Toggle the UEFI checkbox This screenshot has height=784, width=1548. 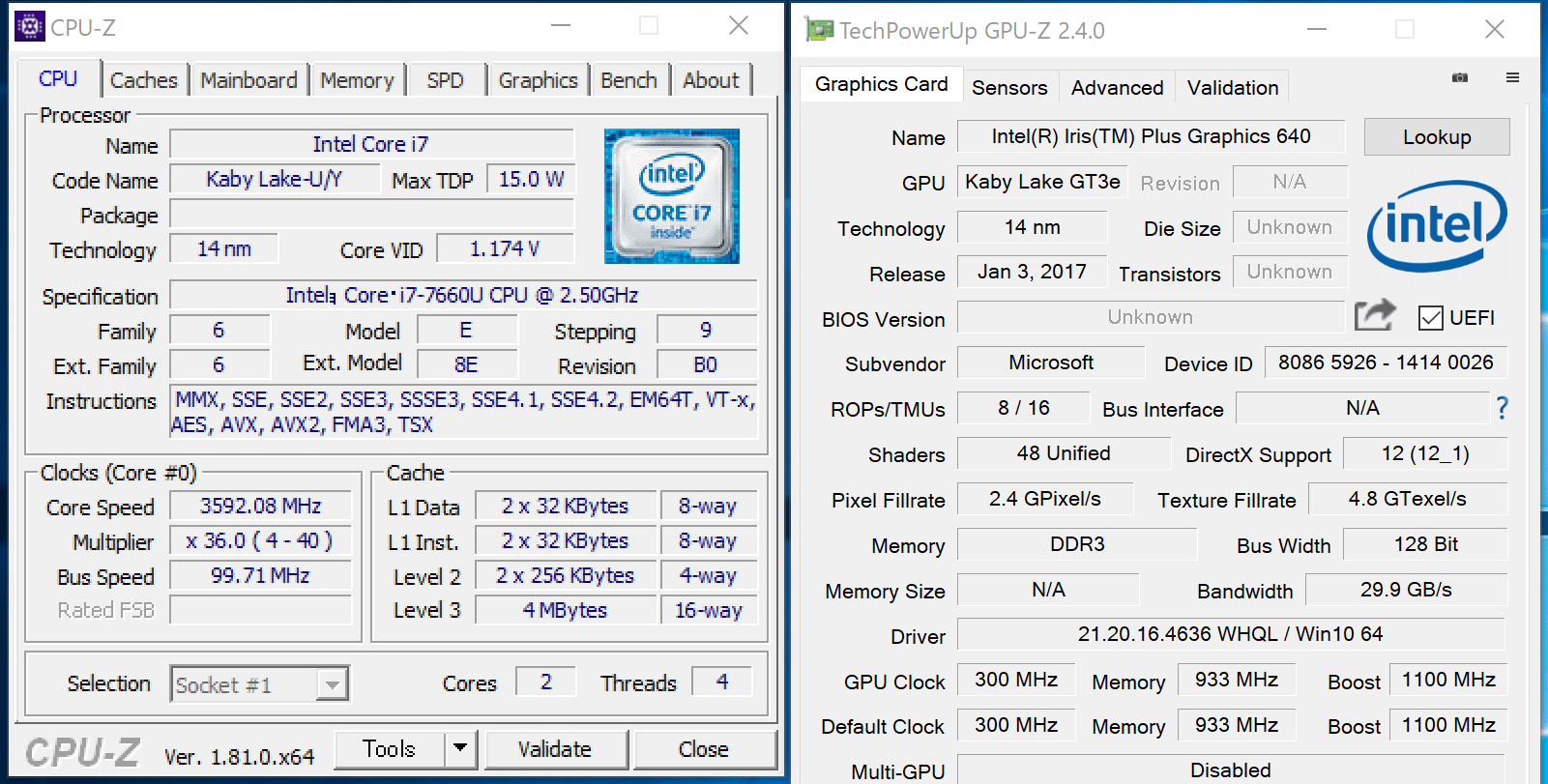[x=1431, y=317]
